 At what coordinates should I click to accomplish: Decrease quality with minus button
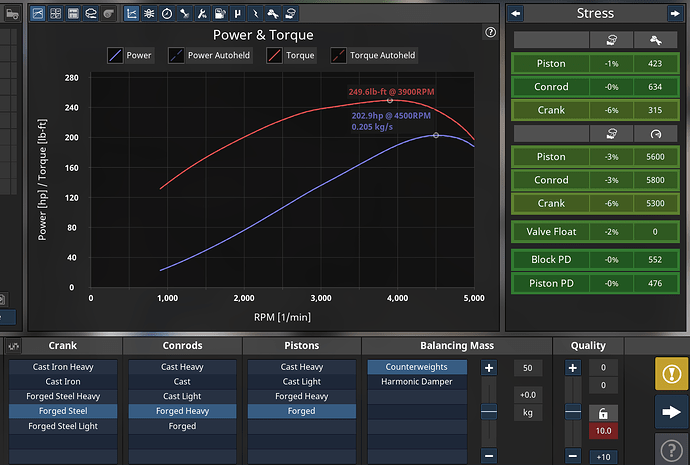(573, 456)
